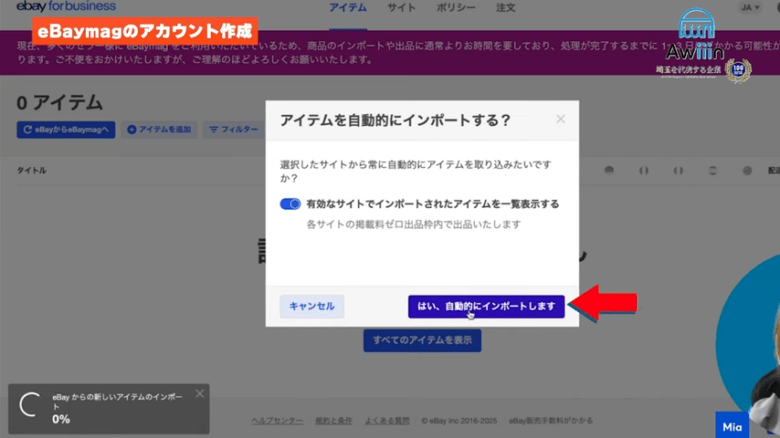Dismiss the import progress notification

pos(199,394)
